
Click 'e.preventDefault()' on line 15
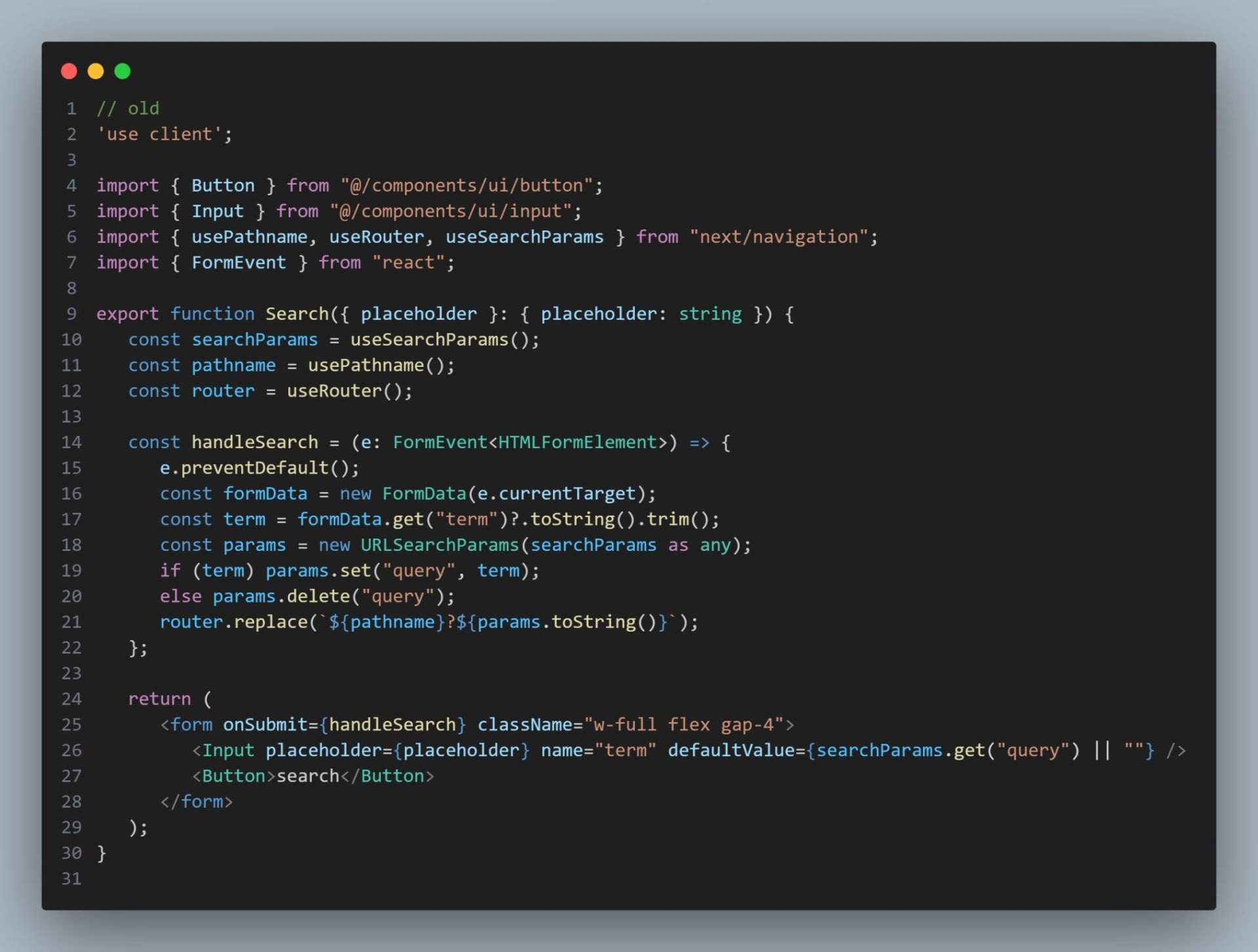click(254, 468)
